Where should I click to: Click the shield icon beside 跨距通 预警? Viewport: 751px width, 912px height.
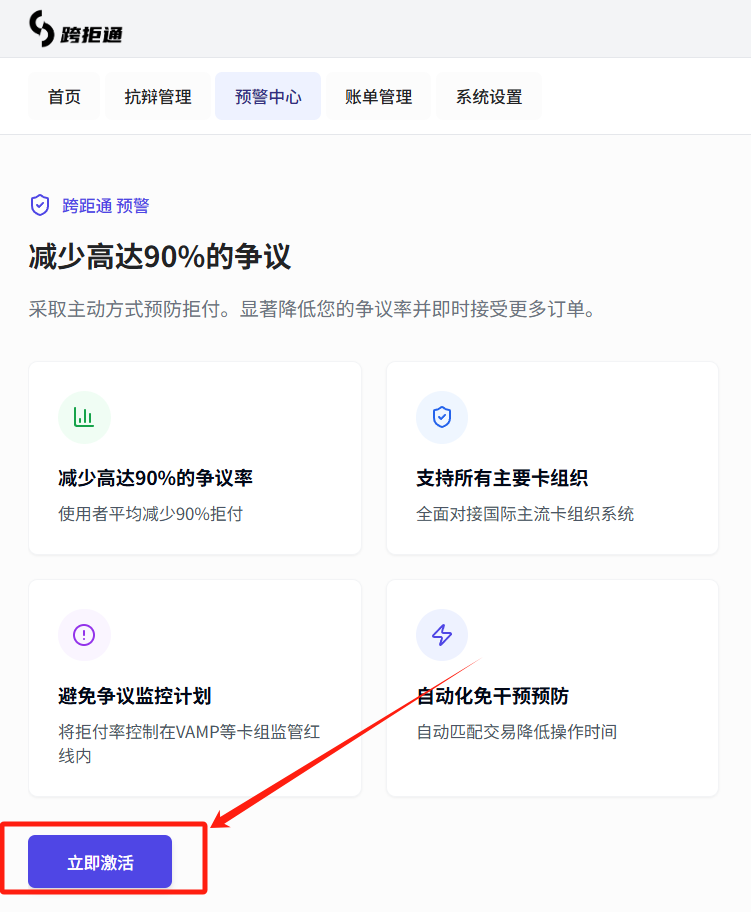40,205
